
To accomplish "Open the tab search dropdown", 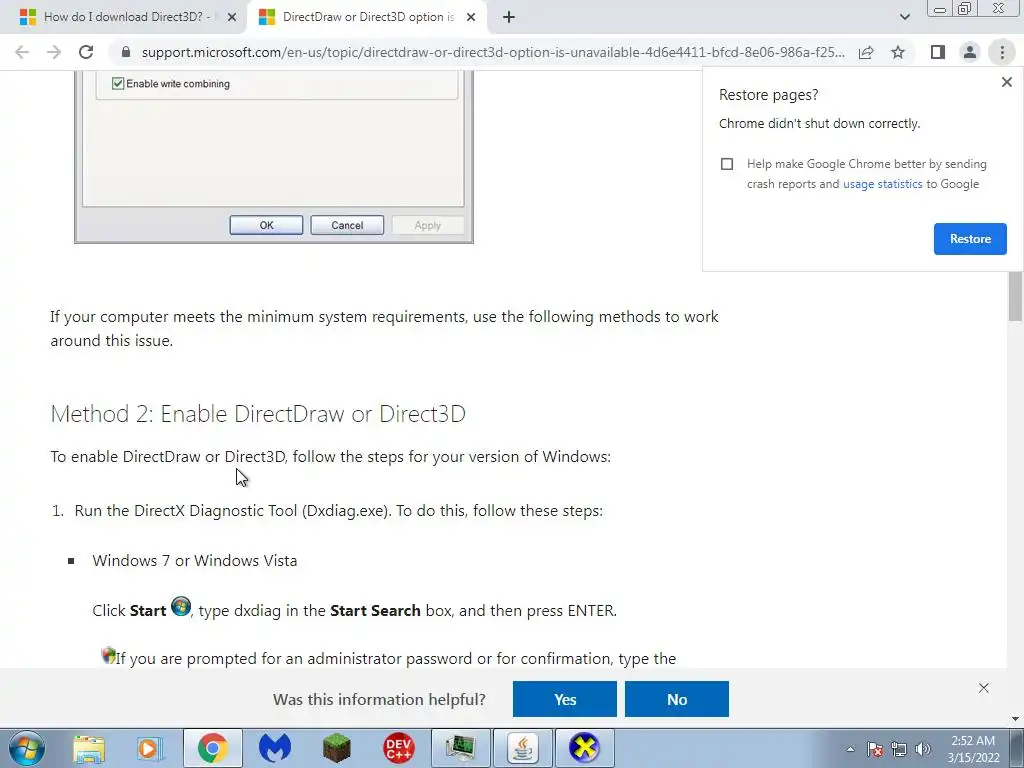I will click(904, 17).
